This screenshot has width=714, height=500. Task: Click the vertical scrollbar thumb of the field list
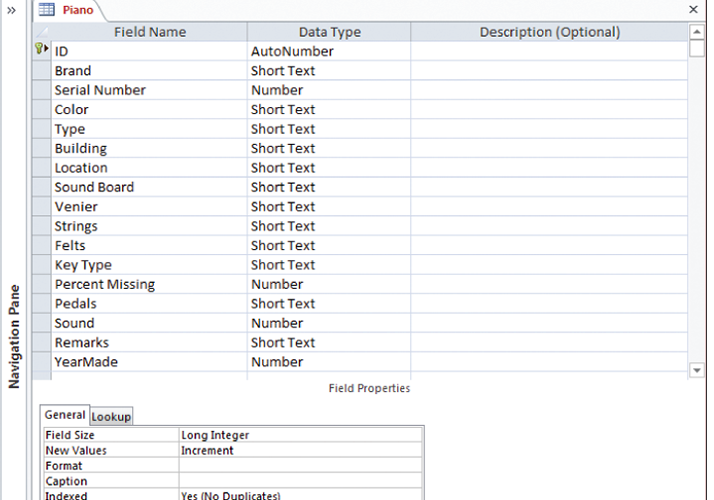point(697,48)
